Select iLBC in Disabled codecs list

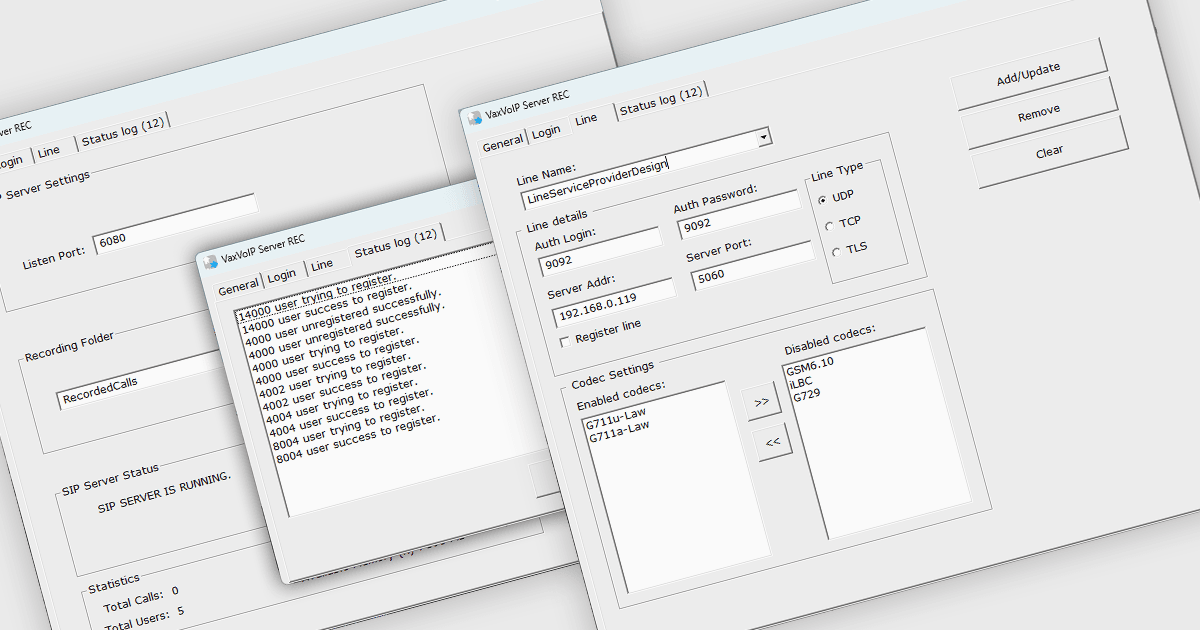[800, 382]
